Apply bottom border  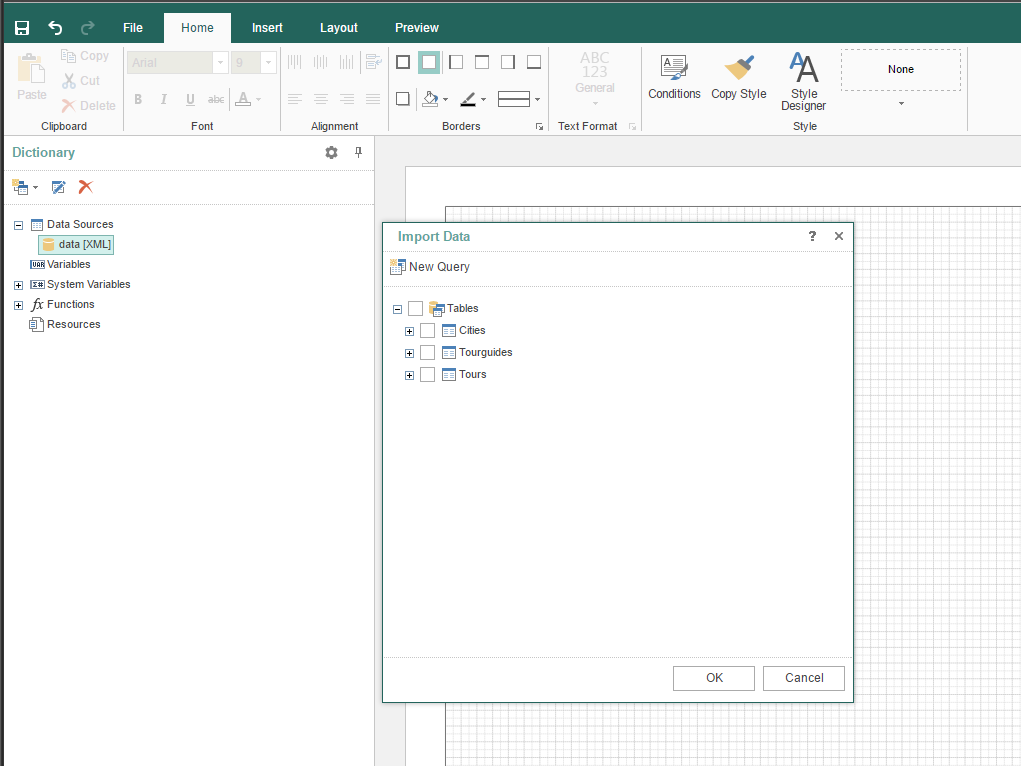click(x=534, y=62)
